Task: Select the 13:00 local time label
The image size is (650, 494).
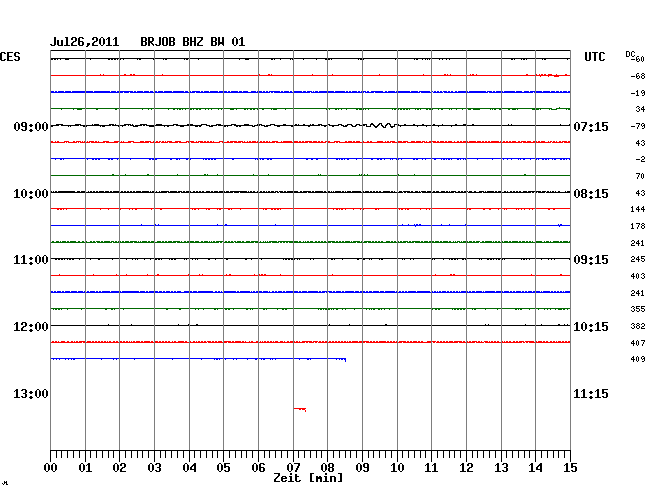Action: point(31,393)
